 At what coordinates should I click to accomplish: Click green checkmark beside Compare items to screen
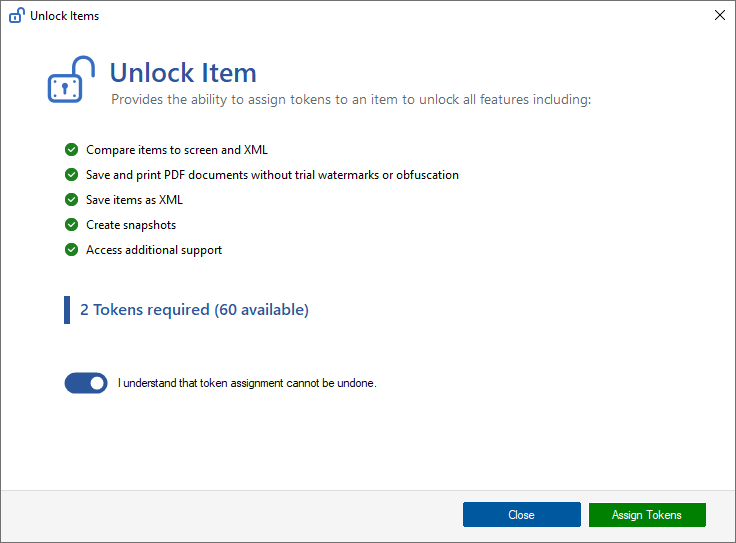71,150
